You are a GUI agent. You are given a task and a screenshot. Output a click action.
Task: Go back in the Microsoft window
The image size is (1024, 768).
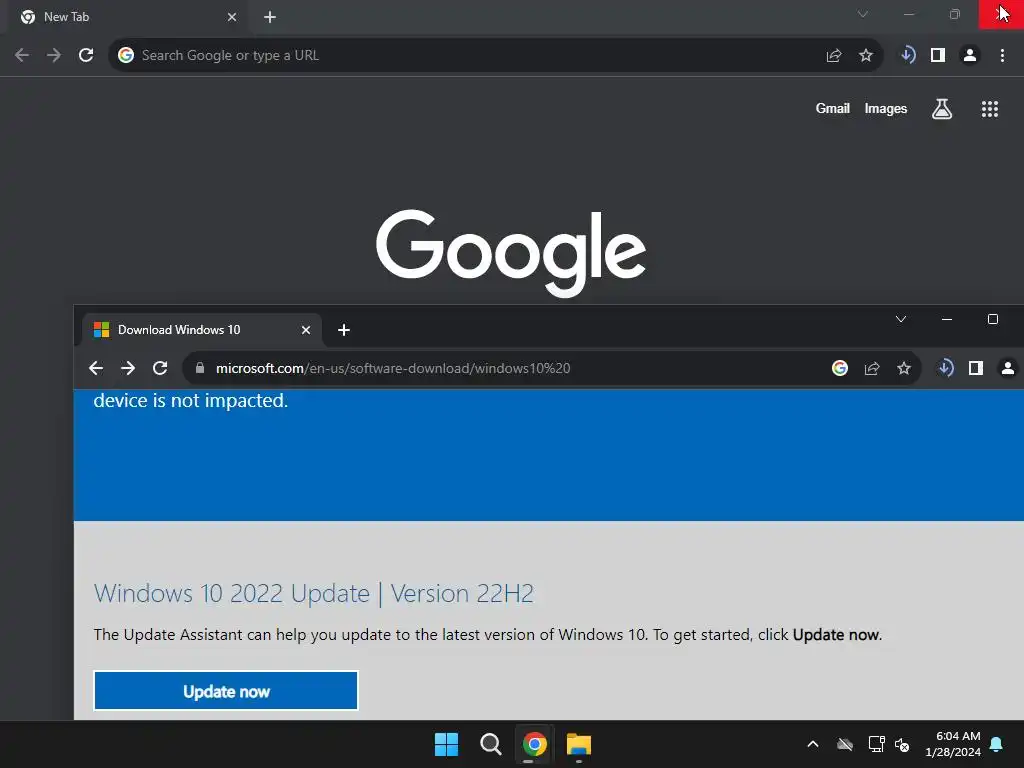(96, 368)
